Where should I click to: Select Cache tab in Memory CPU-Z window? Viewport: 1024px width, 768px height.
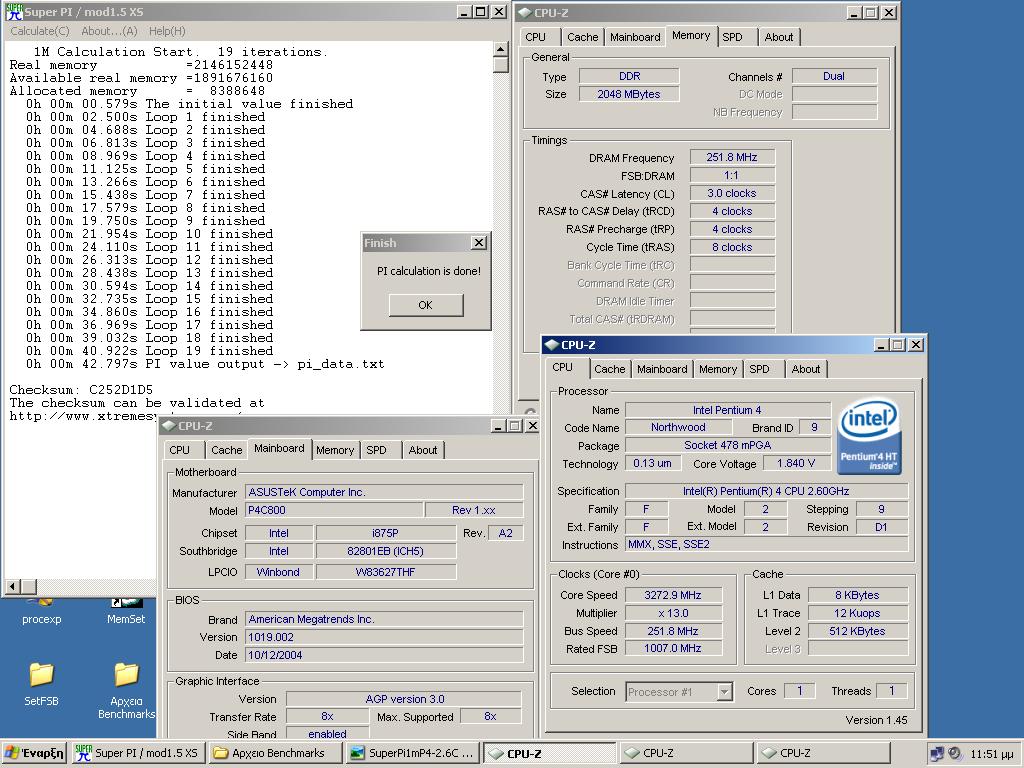[583, 37]
